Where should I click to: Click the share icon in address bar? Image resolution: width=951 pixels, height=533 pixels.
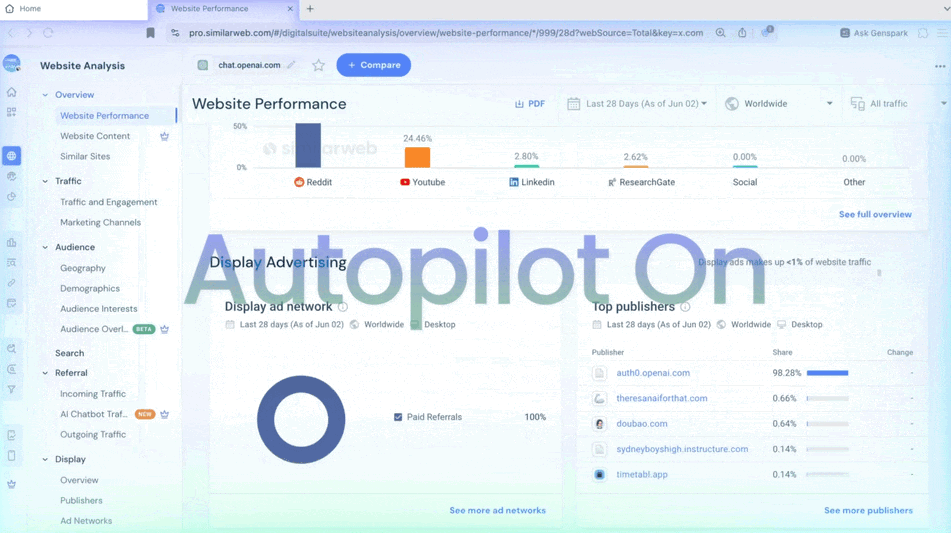(x=742, y=33)
